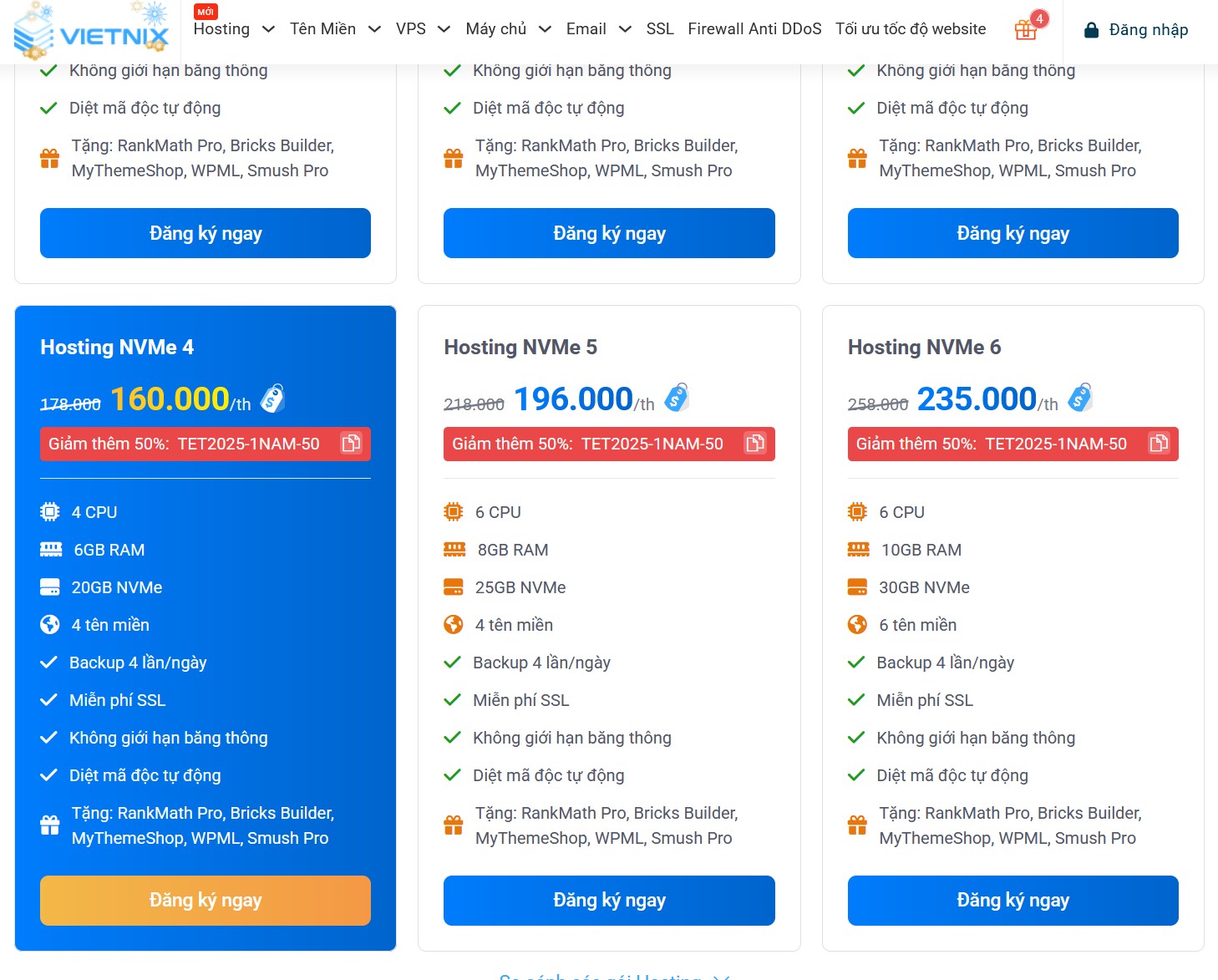Click Đăng ký ngay on Hosting NVMe 4

(x=205, y=901)
